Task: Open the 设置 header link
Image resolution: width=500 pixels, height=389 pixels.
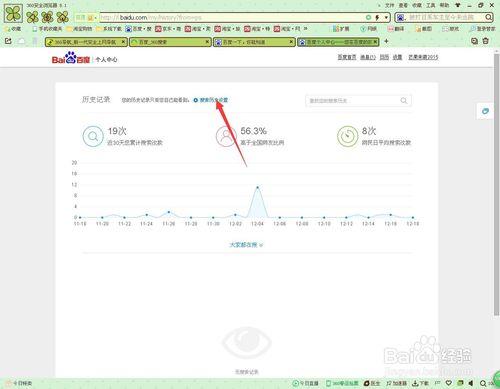Action: (x=397, y=57)
